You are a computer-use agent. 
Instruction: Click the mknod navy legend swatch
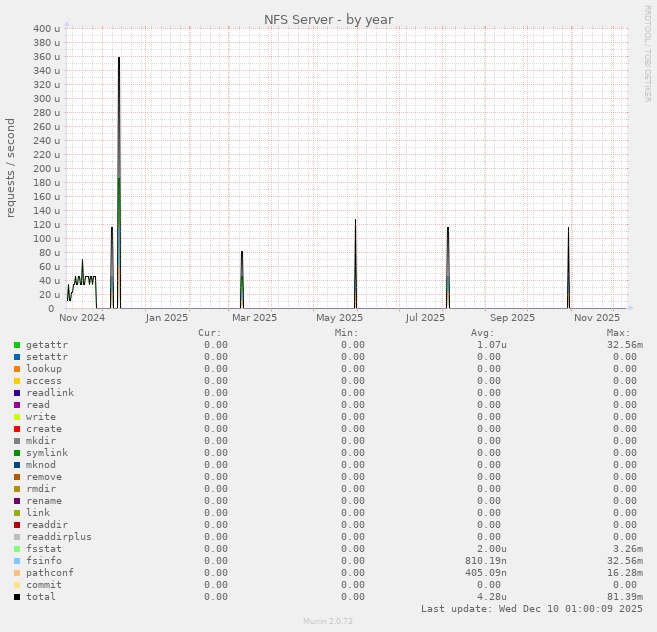click(17, 465)
